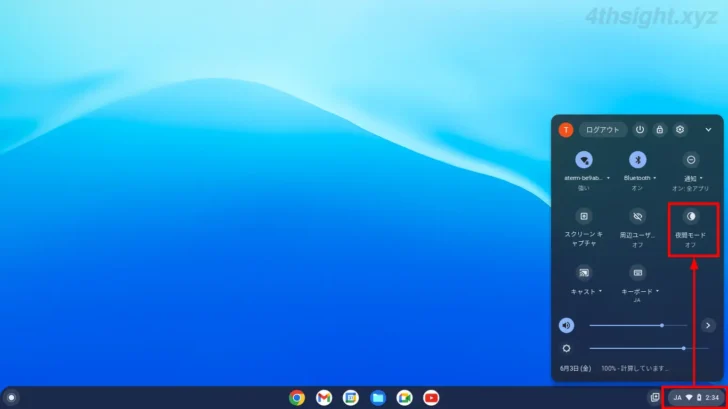The height and width of the screenshot is (409, 728).
Task: Click the clock showing 2:34
Action: (x=712, y=398)
